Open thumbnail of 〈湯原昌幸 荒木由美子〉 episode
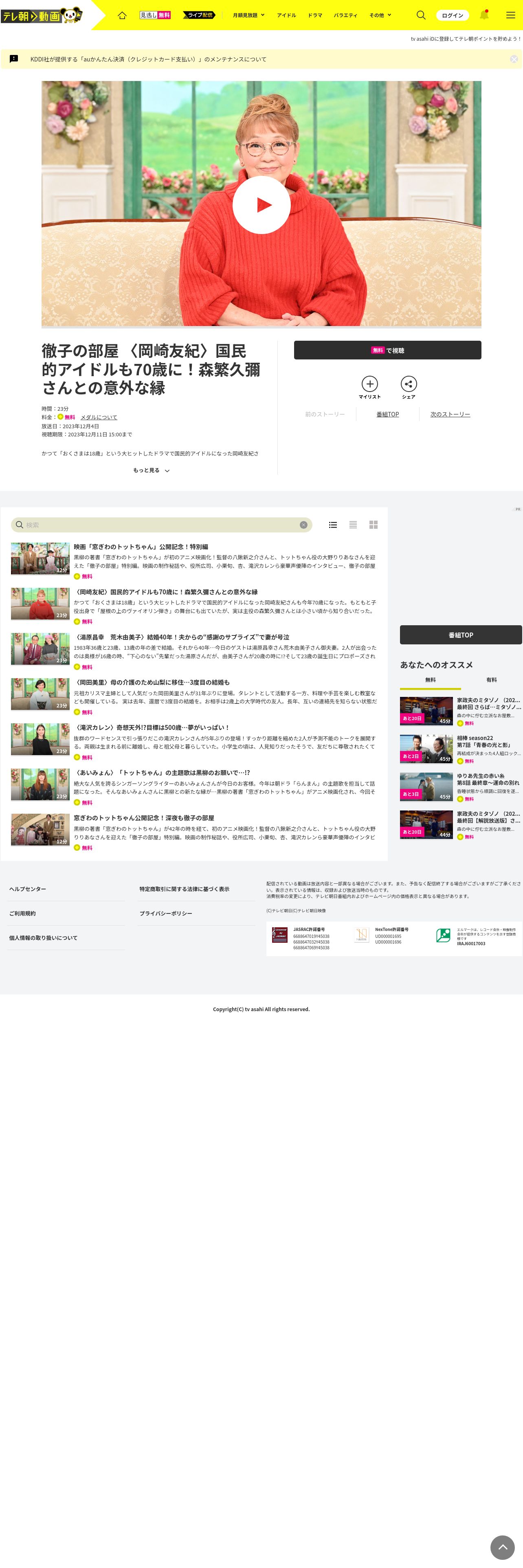This screenshot has height=1568, width=523. coord(40,649)
